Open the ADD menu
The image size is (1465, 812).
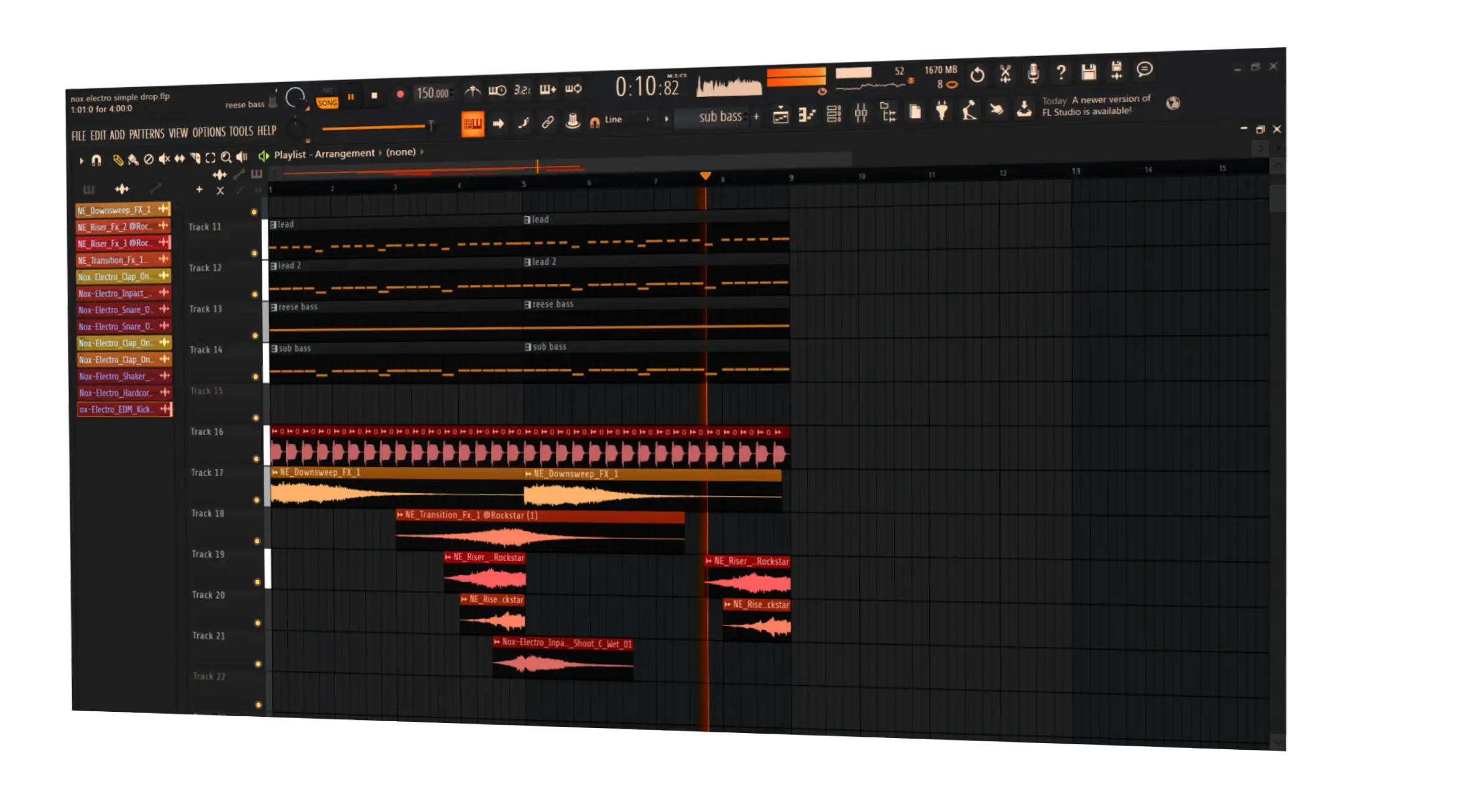click(117, 134)
